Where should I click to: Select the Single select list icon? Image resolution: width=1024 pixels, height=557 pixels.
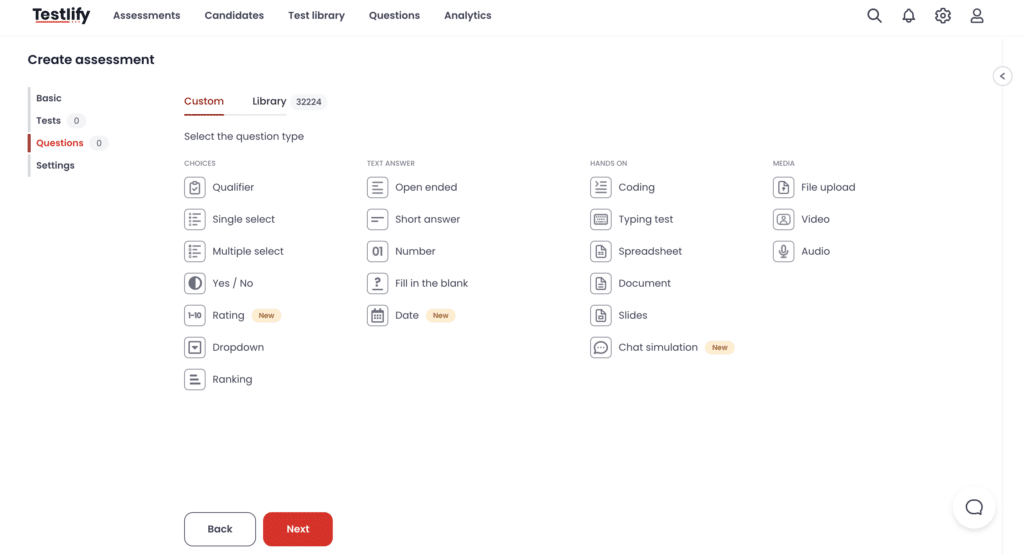(195, 219)
